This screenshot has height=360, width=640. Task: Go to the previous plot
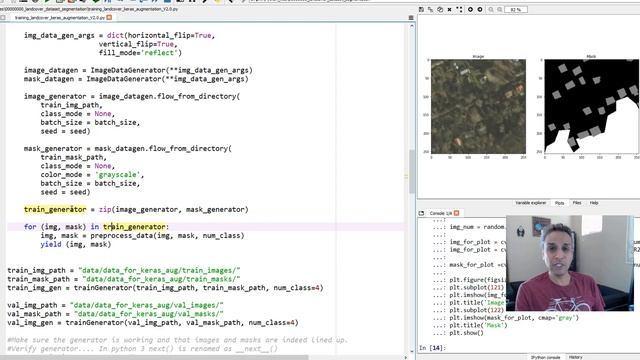(x=470, y=9)
